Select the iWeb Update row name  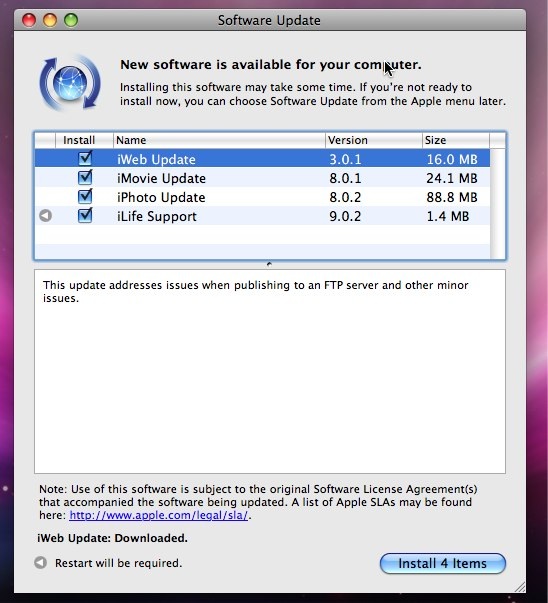[156, 159]
